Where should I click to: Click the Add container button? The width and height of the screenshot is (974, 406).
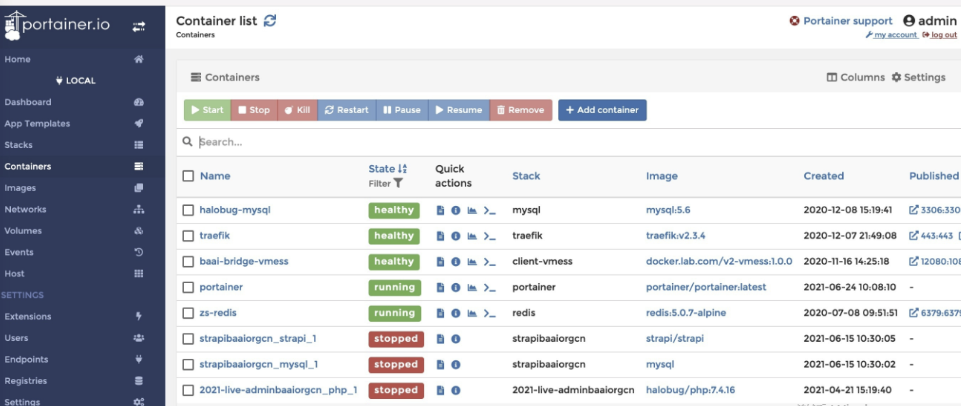click(x=603, y=110)
